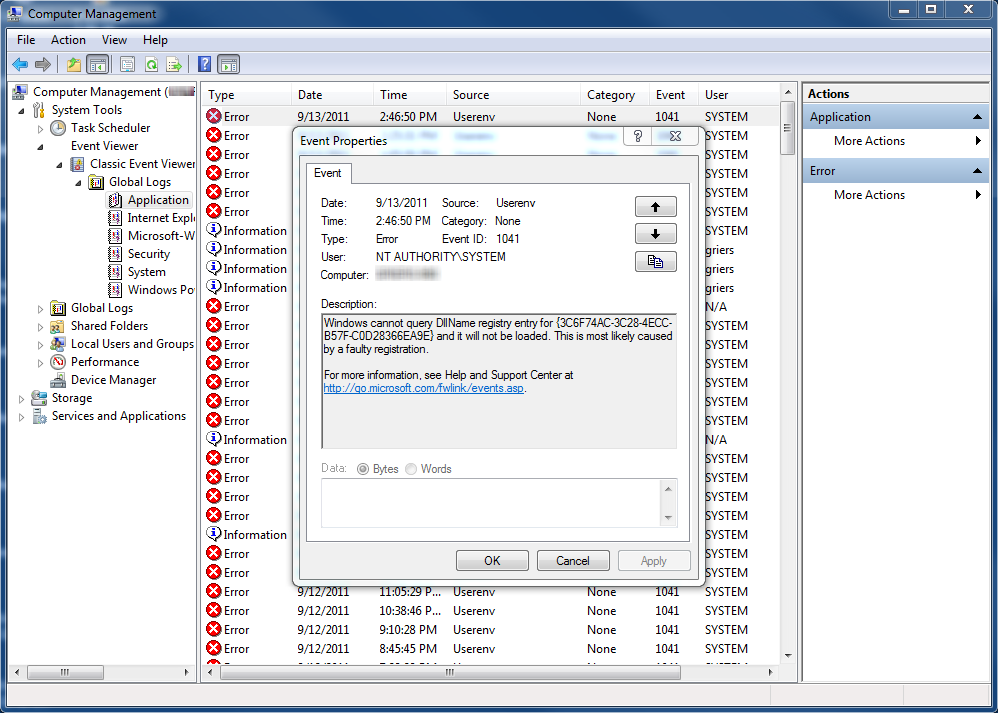
Task: Expand the Storage tree node
Action: pos(22,399)
